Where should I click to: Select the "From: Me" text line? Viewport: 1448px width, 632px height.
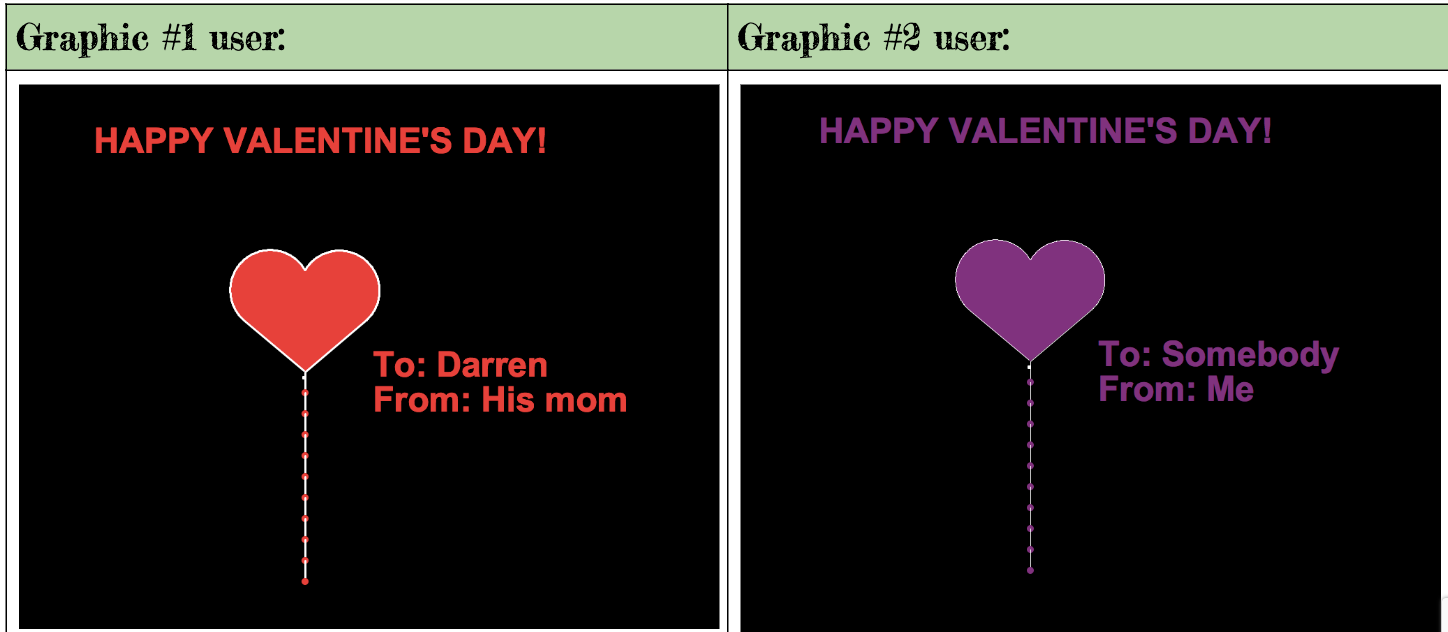pos(1176,389)
